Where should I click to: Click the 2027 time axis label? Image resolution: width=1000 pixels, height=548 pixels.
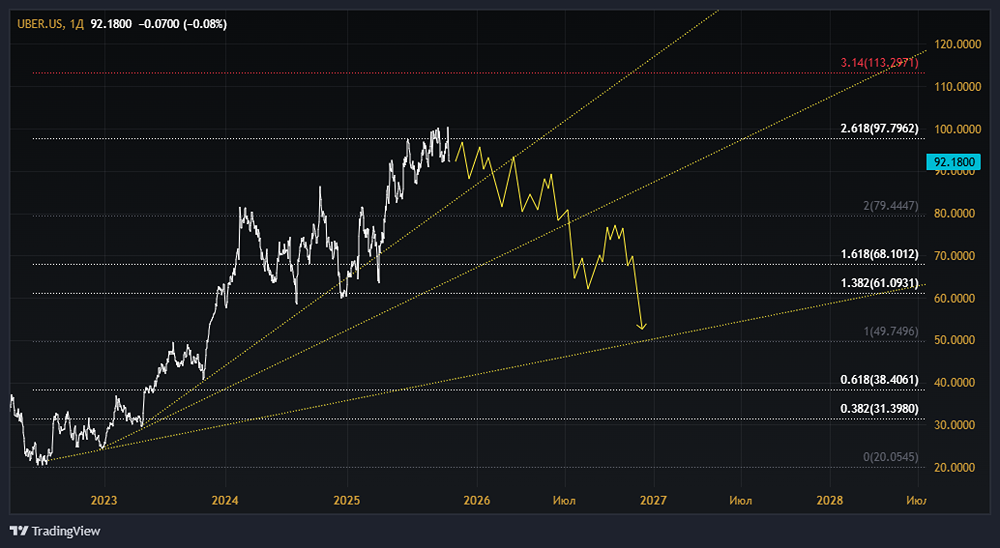click(653, 500)
